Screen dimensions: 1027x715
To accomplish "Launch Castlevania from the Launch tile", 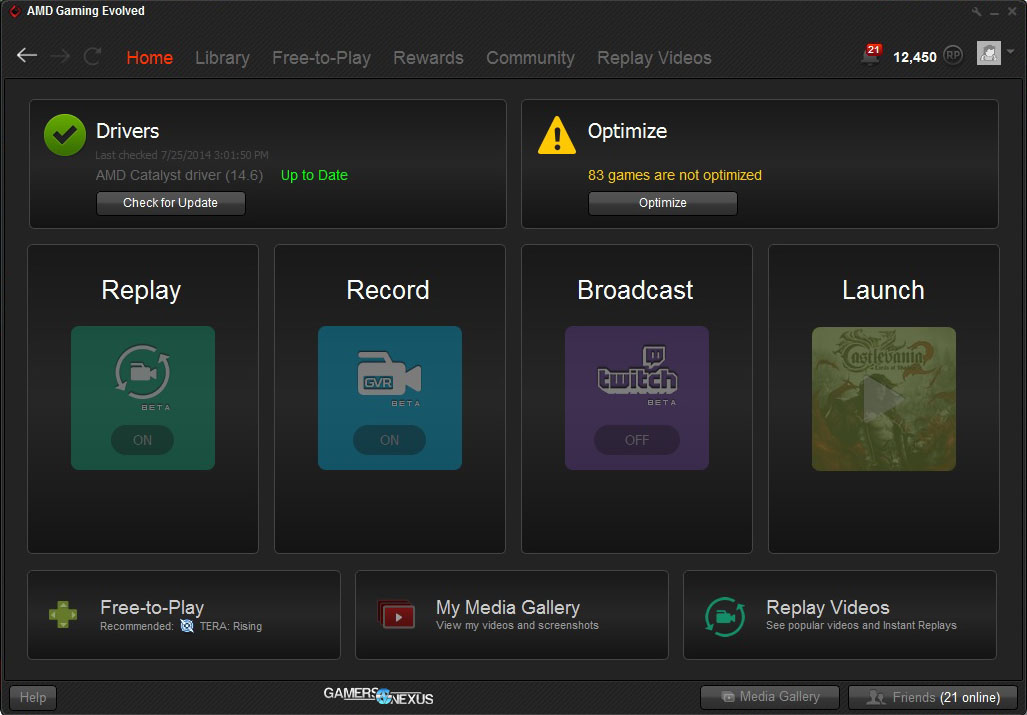I will pyautogui.click(x=883, y=398).
